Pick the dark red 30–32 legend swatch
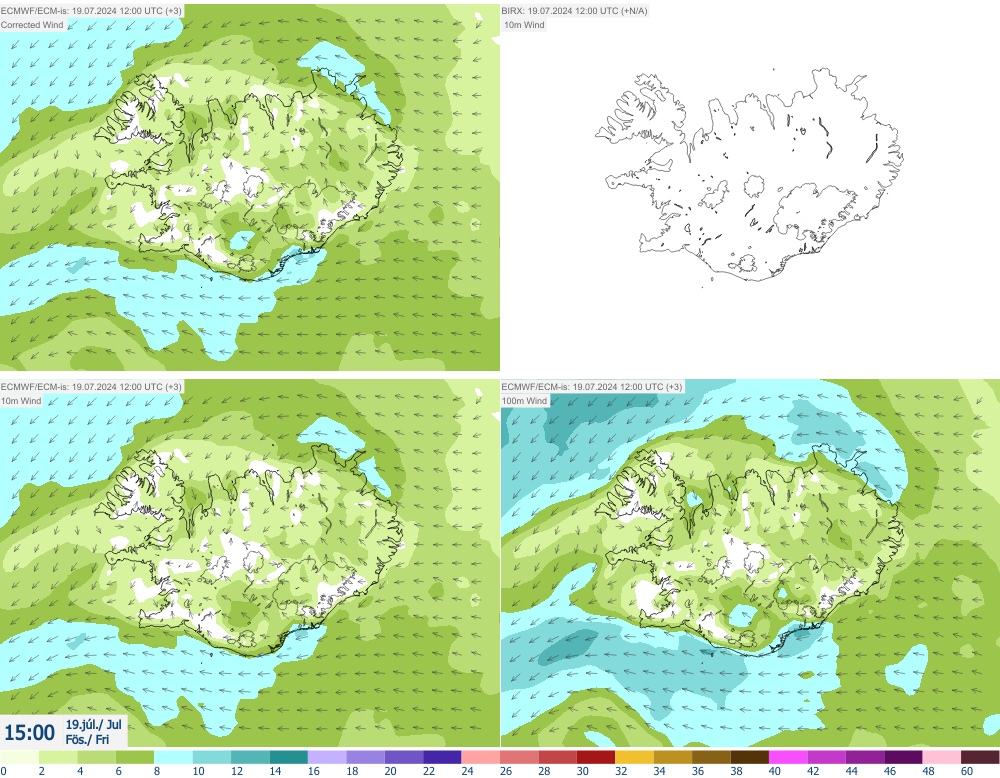 596,757
